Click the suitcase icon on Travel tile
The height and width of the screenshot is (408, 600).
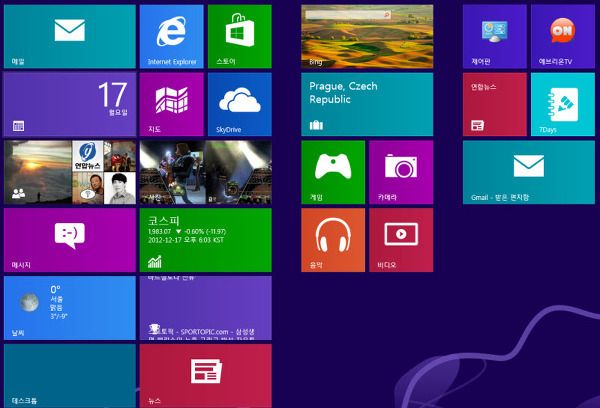coord(316,125)
